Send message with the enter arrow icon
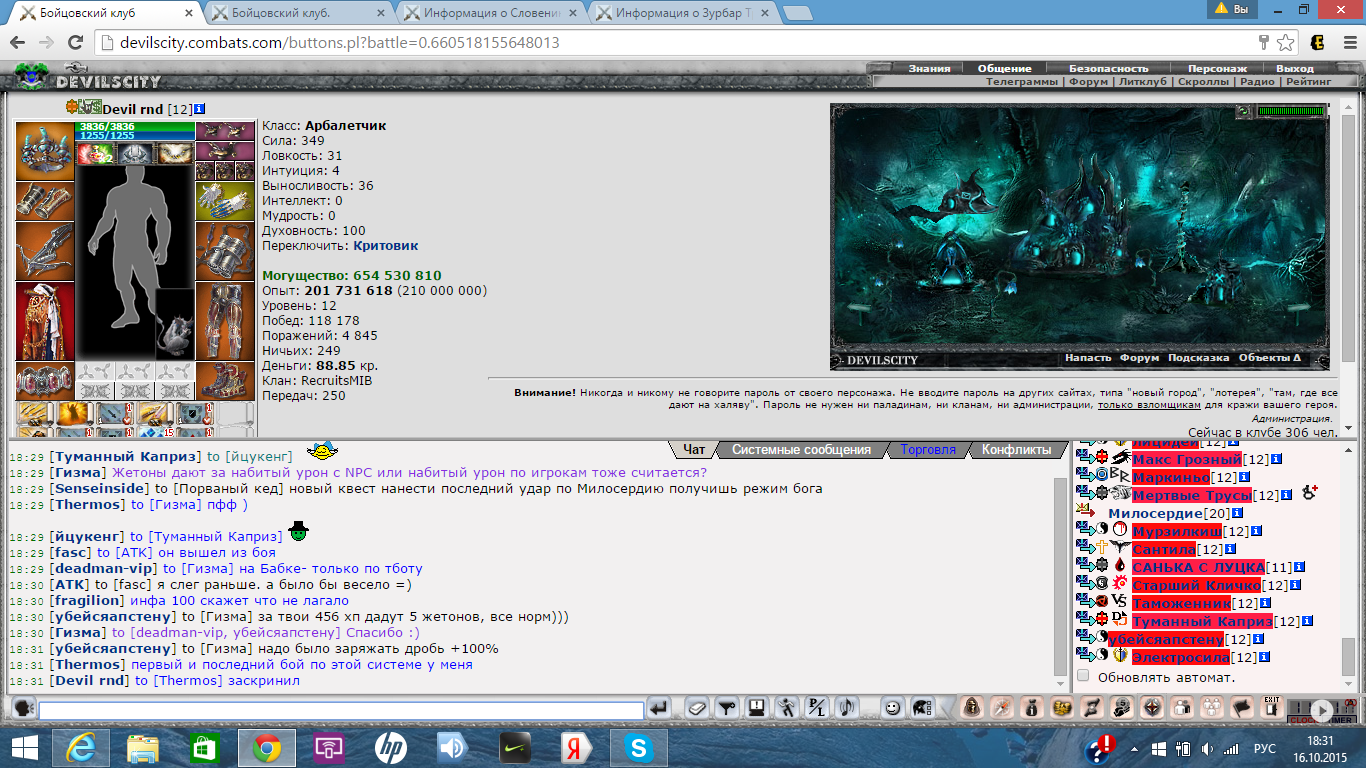 click(659, 708)
